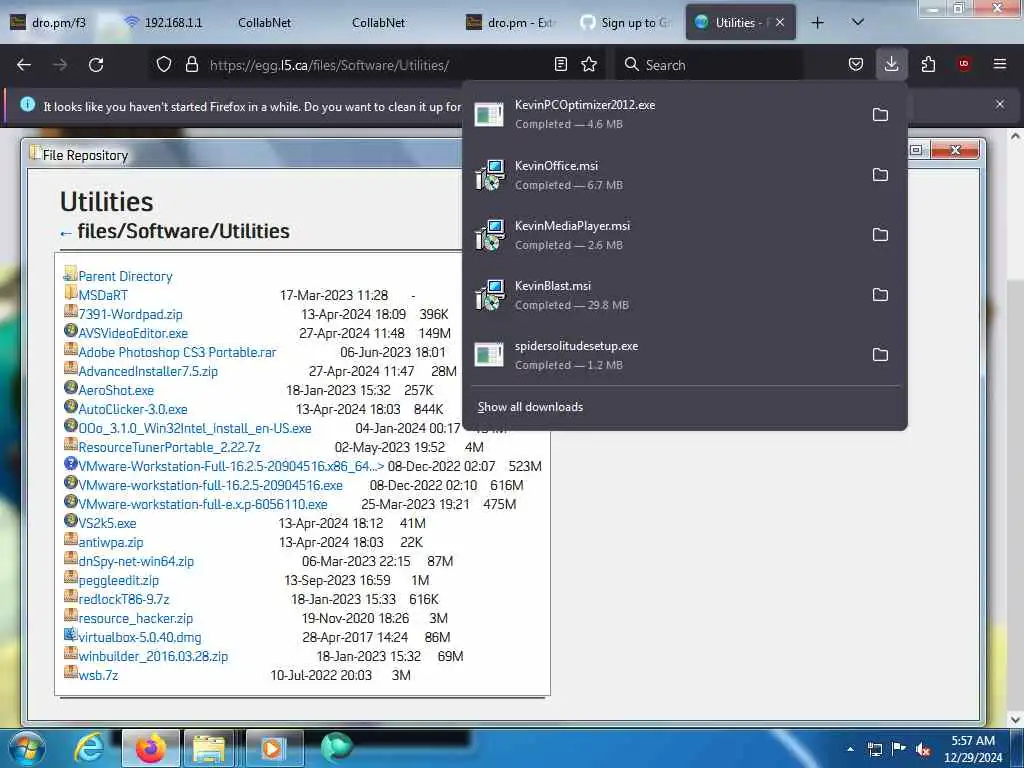The height and width of the screenshot is (768, 1024).
Task: Bookmark this page with the star icon
Action: click(x=589, y=64)
